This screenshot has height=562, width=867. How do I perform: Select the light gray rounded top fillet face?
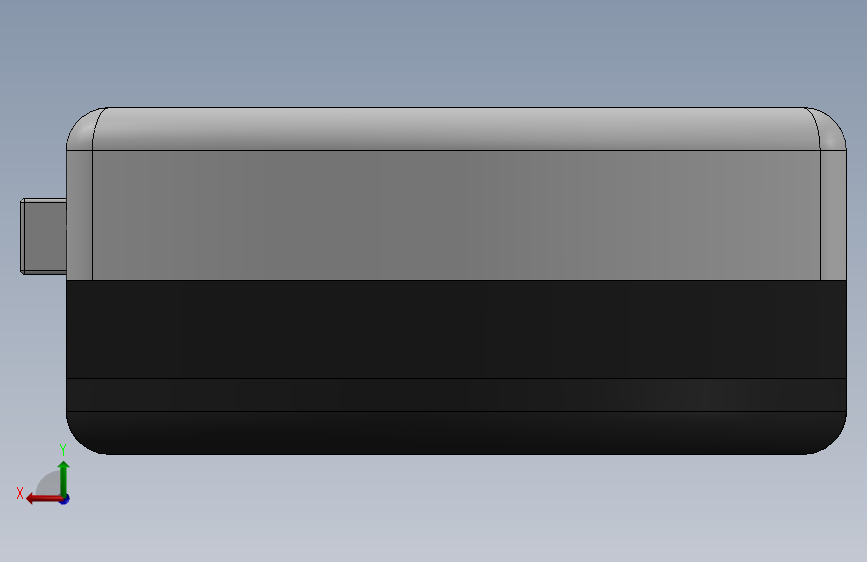(x=456, y=129)
